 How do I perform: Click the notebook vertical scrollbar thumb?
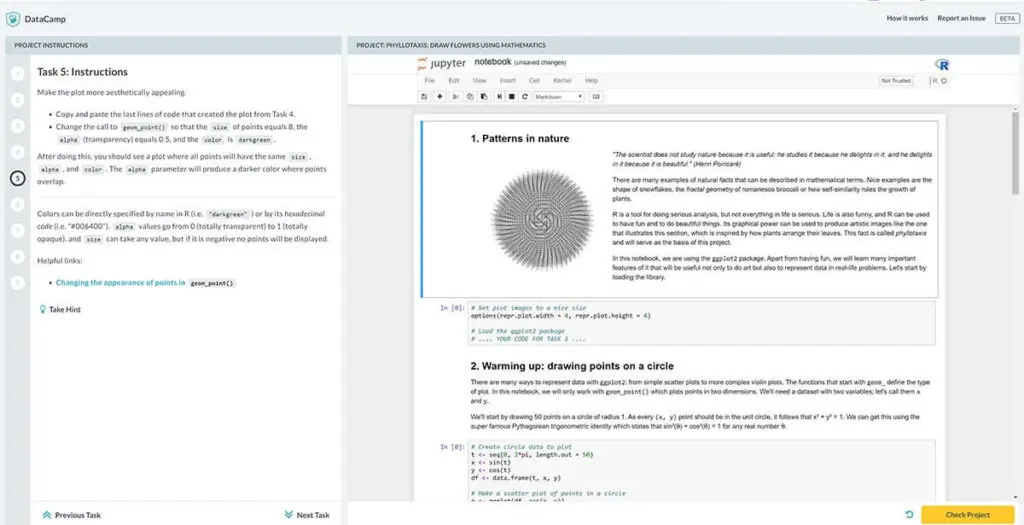click(1015, 153)
